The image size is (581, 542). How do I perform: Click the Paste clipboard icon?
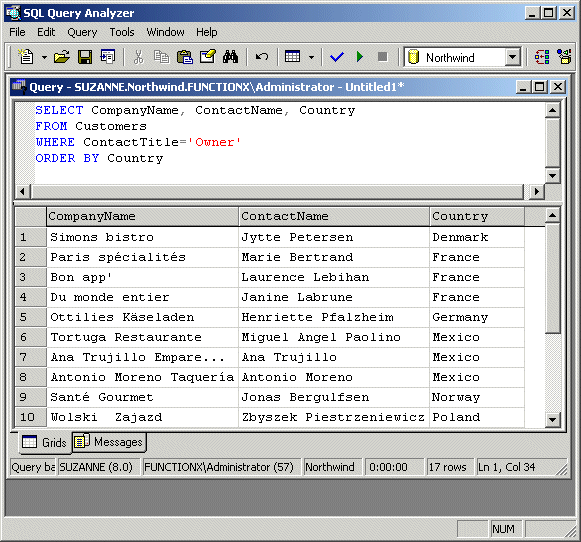(x=185, y=57)
